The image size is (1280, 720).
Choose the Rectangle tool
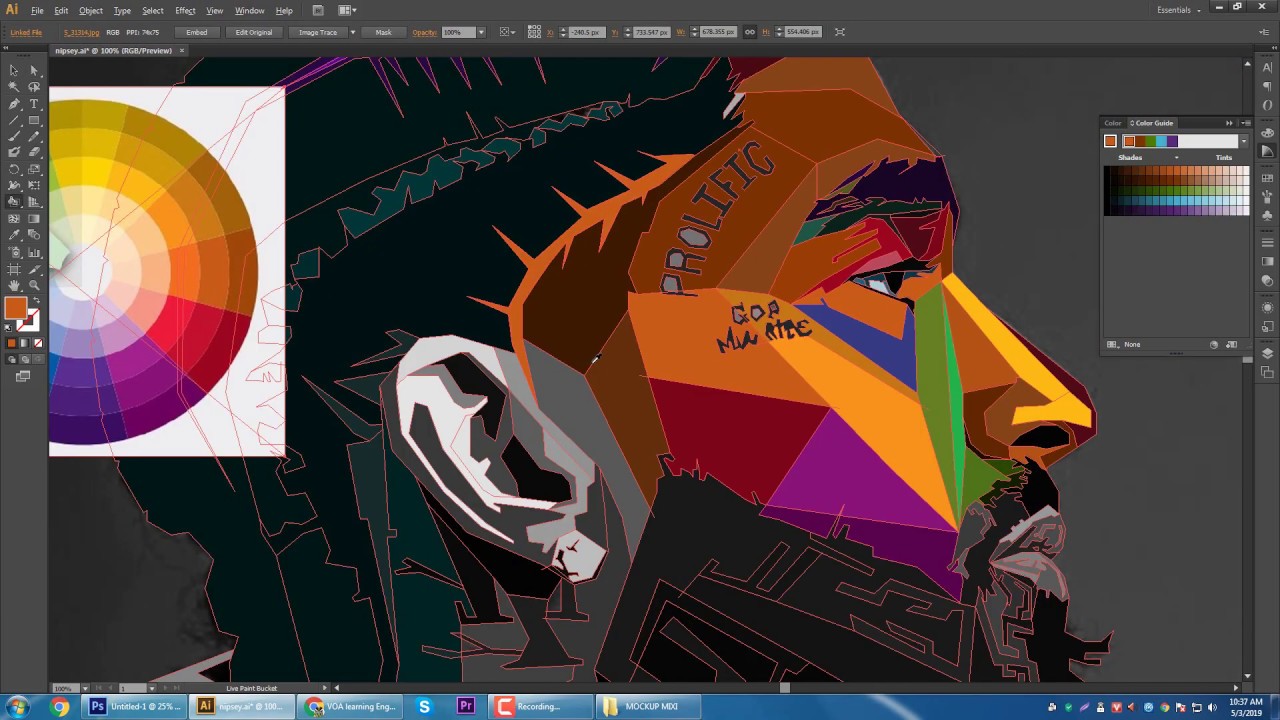tap(34, 120)
